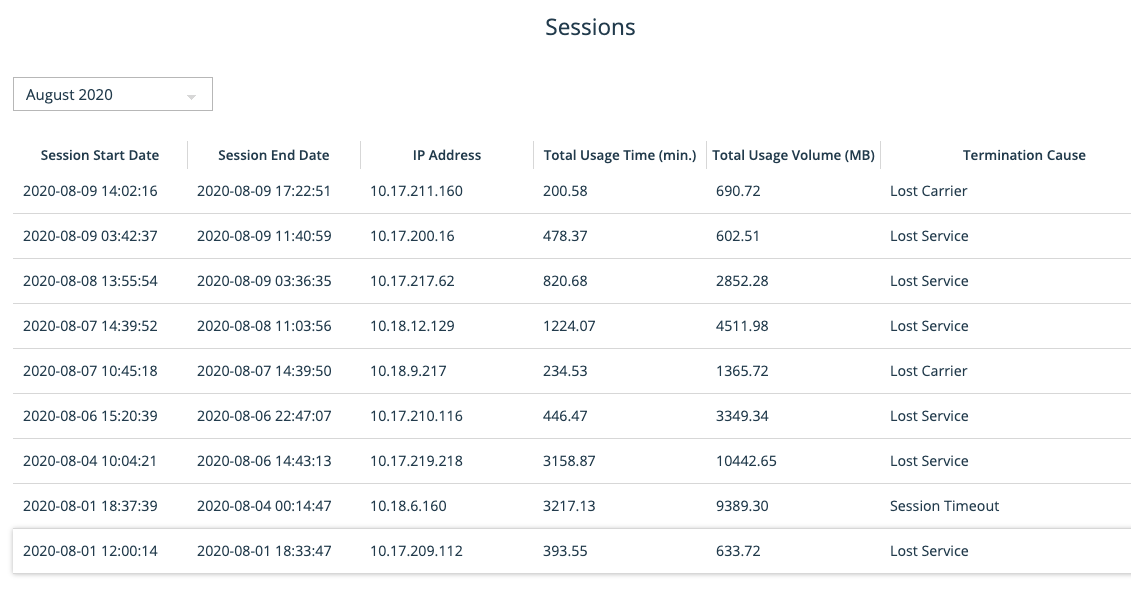Click end date 2020-08-07 14:39:50
This screenshot has width=1131, height=603.
coord(264,371)
